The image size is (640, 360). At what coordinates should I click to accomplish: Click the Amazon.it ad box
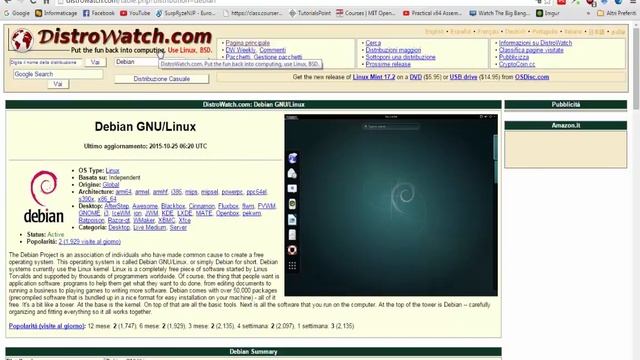[565, 149]
